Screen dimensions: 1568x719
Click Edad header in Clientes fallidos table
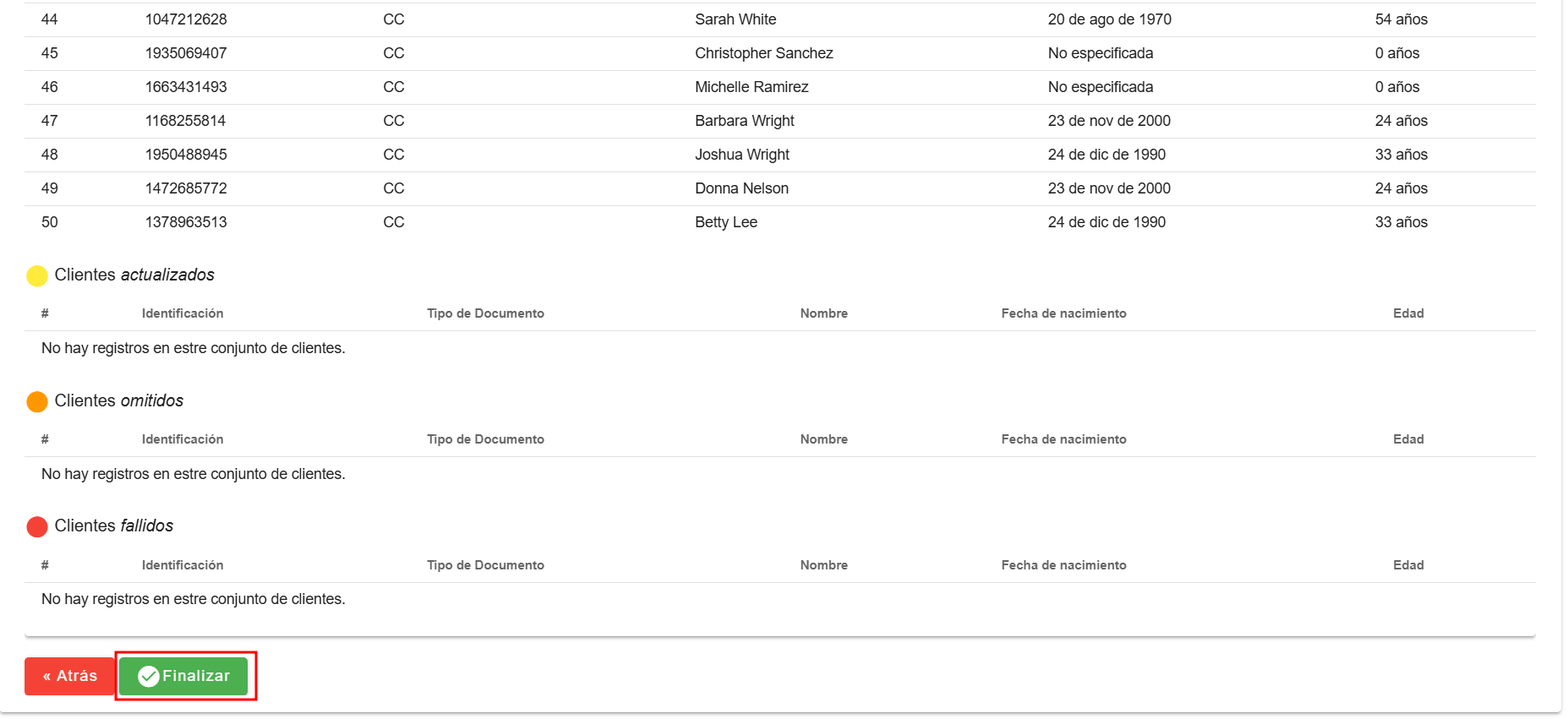pyautogui.click(x=1408, y=565)
